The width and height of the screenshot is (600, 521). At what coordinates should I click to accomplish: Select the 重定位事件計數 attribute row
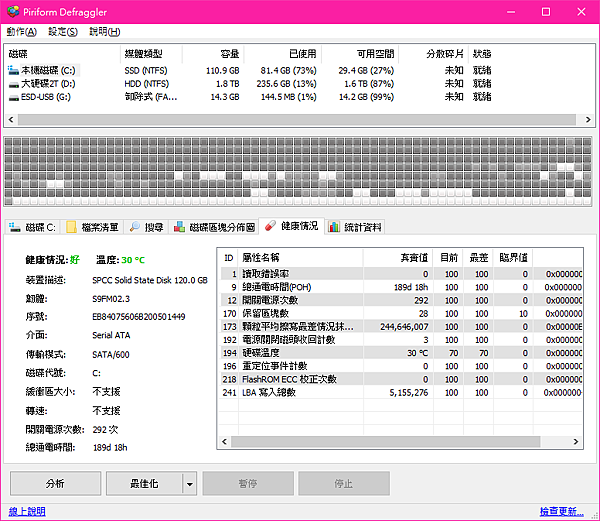(x=401, y=366)
